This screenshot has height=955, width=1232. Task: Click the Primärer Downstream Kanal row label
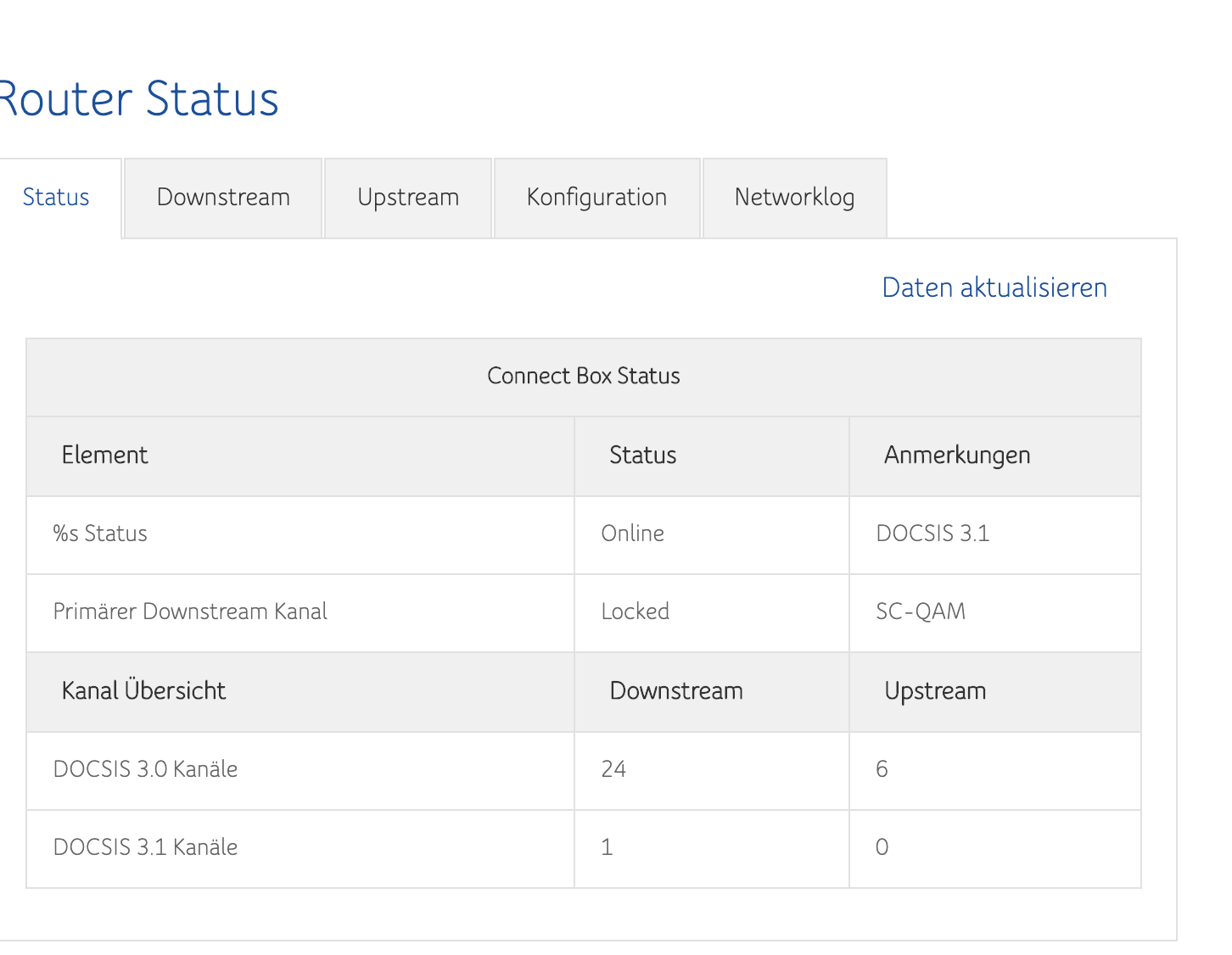[190, 612]
